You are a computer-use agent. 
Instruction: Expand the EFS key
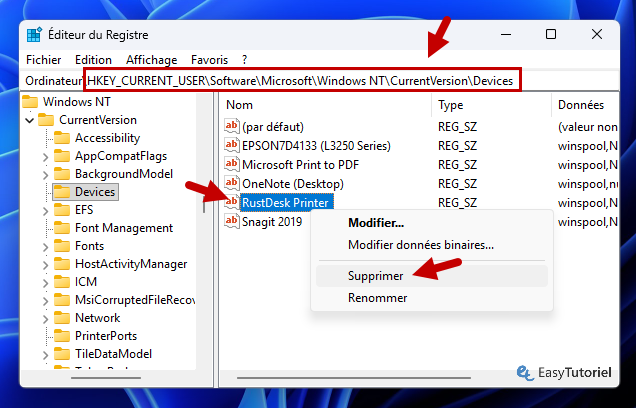tap(45, 211)
